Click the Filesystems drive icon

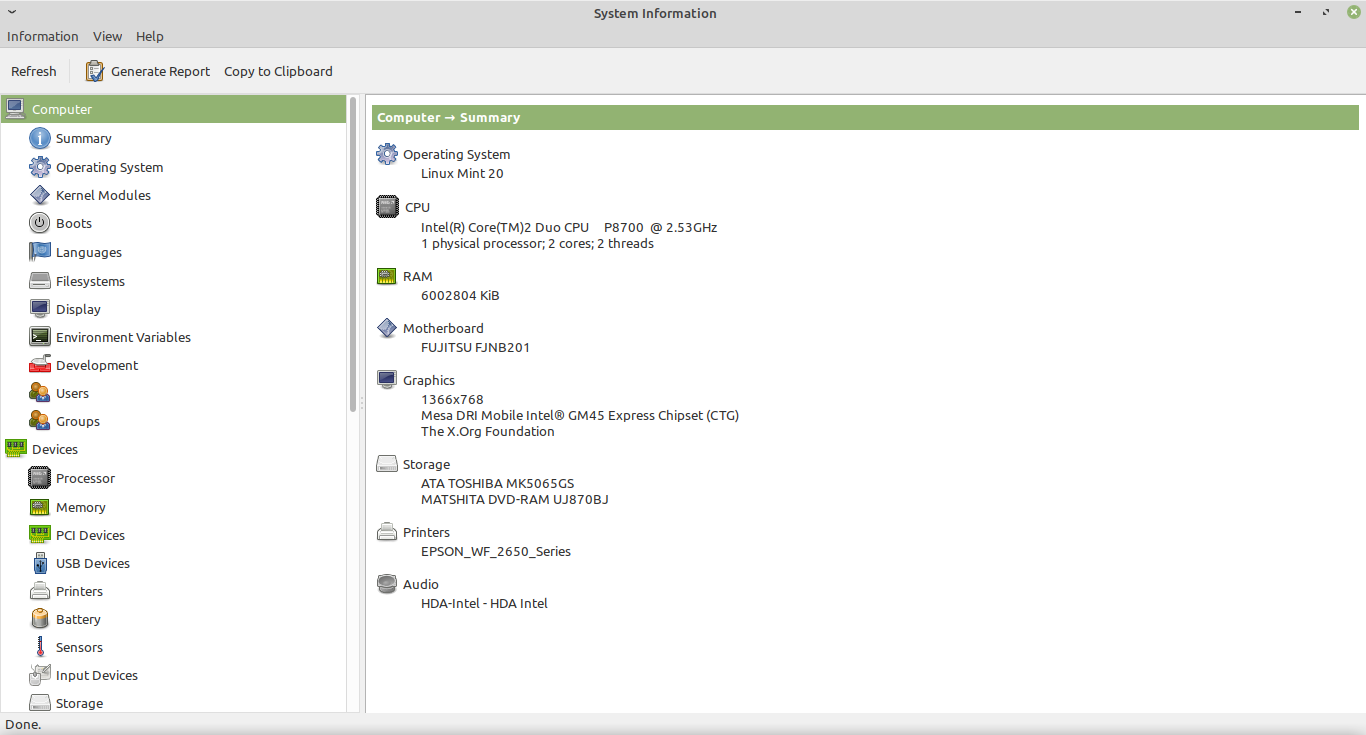(40, 281)
